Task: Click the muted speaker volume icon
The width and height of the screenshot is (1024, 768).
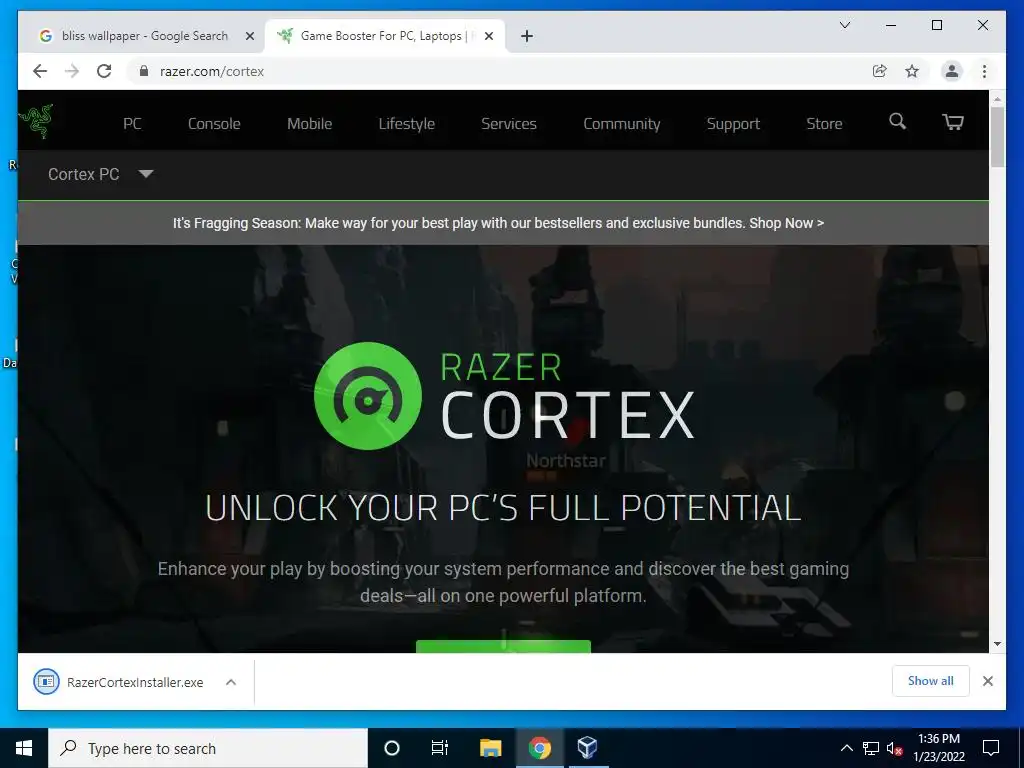Action: click(895, 748)
